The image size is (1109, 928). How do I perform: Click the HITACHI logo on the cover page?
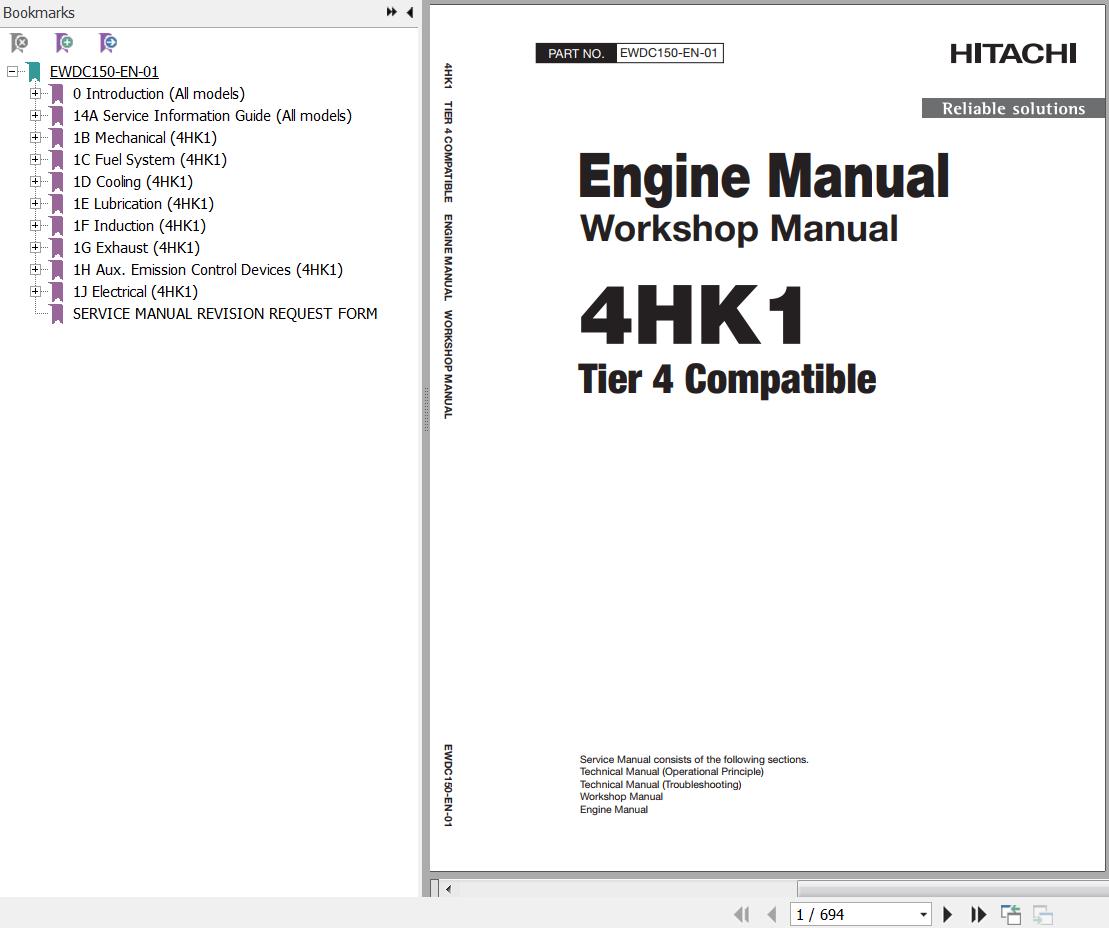pos(1013,53)
